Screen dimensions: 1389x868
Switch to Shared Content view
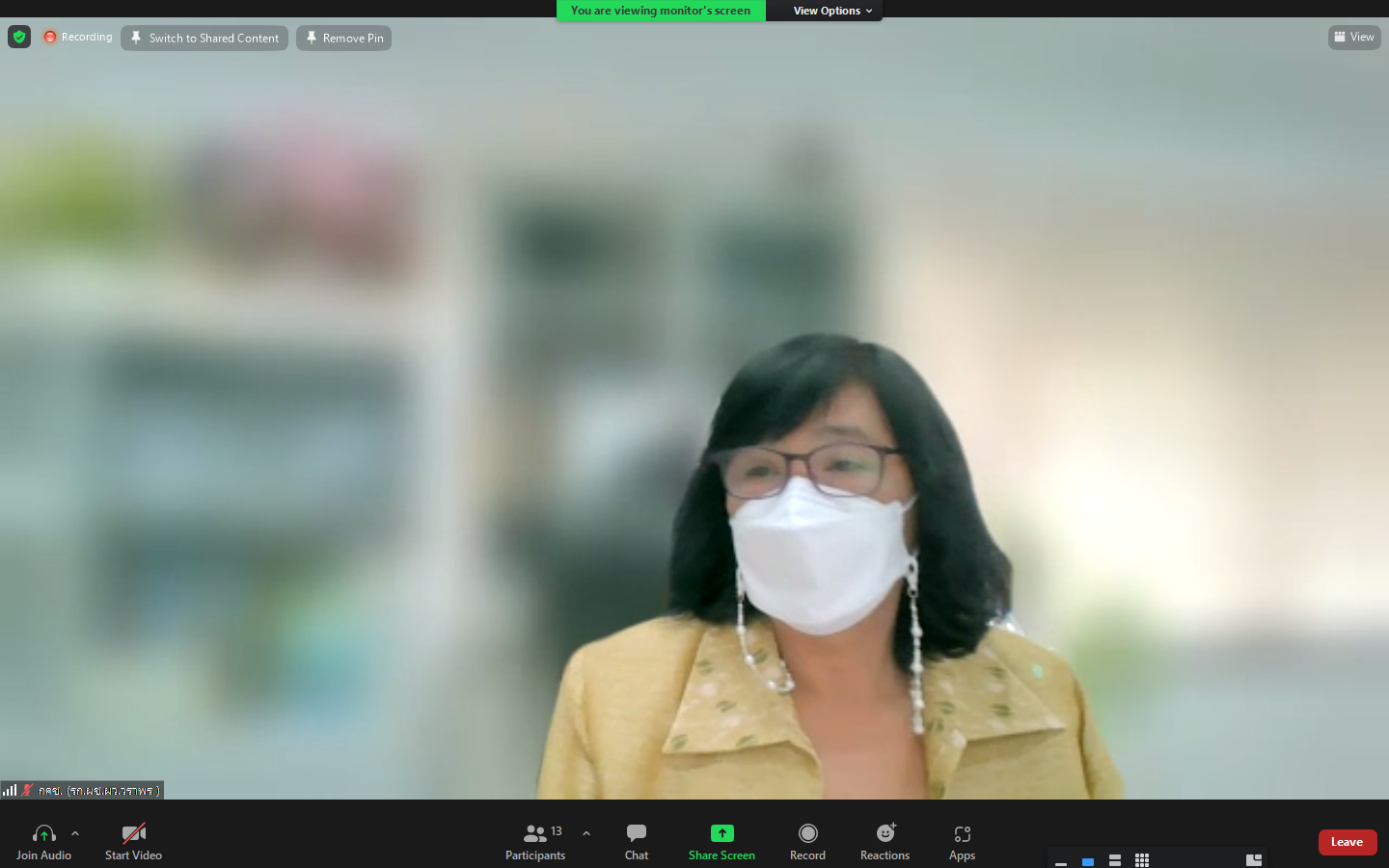(204, 38)
